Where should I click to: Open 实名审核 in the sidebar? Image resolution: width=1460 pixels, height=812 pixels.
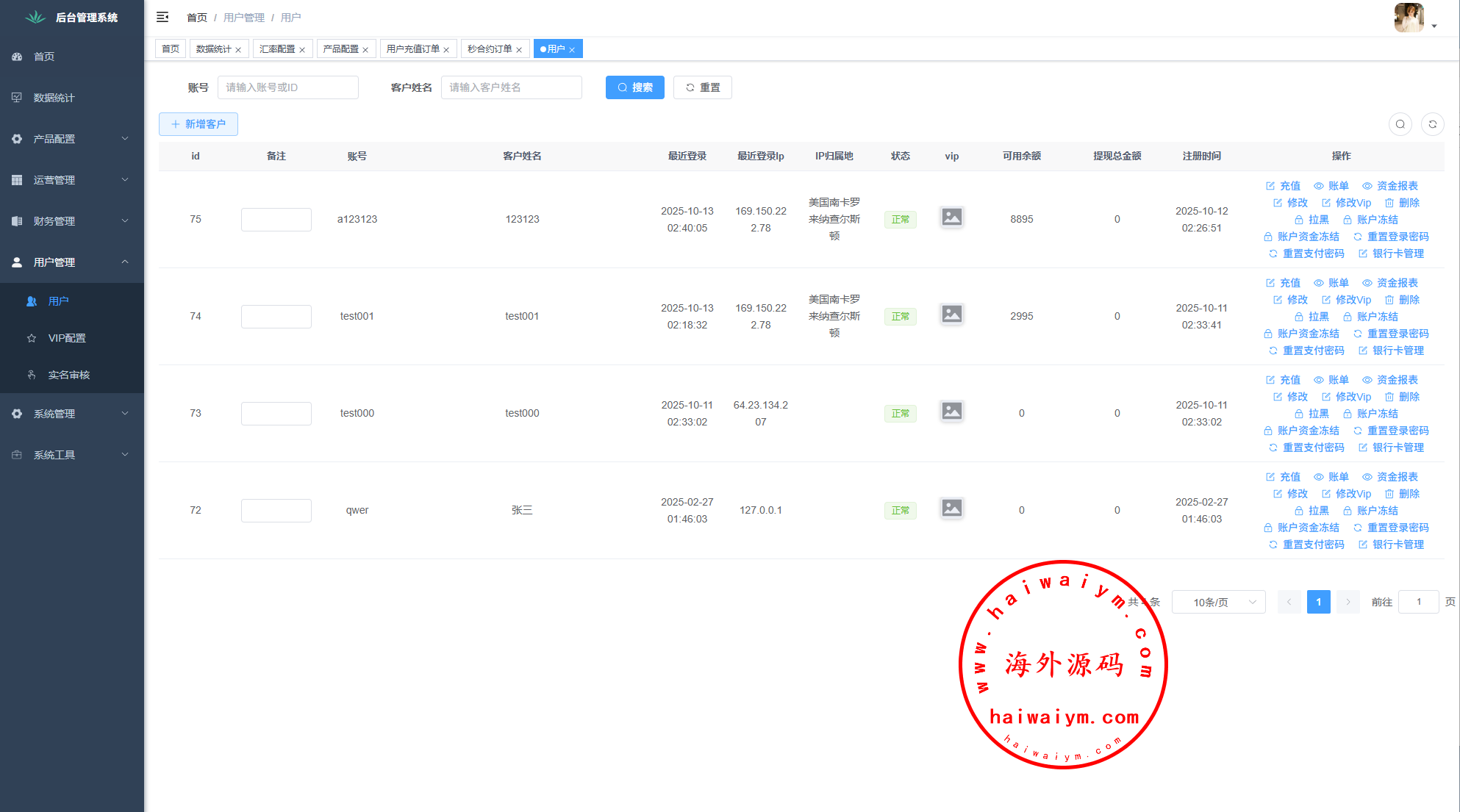pyautogui.click(x=68, y=375)
